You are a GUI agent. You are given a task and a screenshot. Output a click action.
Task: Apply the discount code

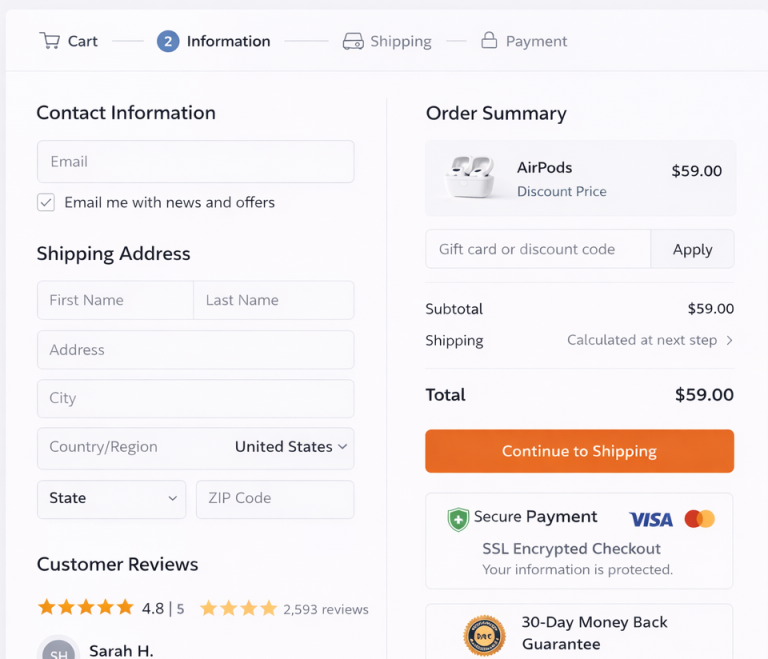point(692,249)
